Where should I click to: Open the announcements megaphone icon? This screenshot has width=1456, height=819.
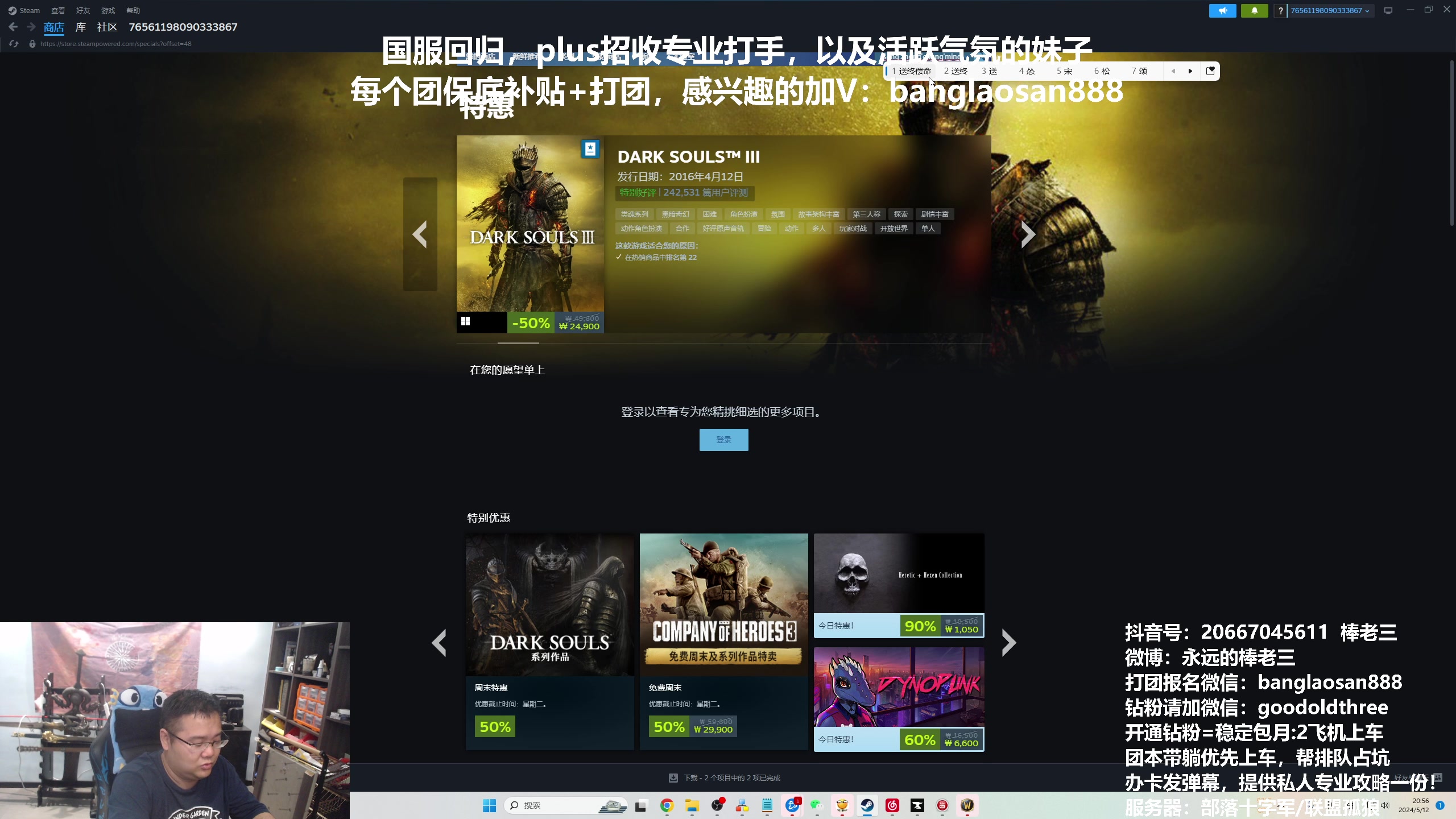pos(1222,11)
